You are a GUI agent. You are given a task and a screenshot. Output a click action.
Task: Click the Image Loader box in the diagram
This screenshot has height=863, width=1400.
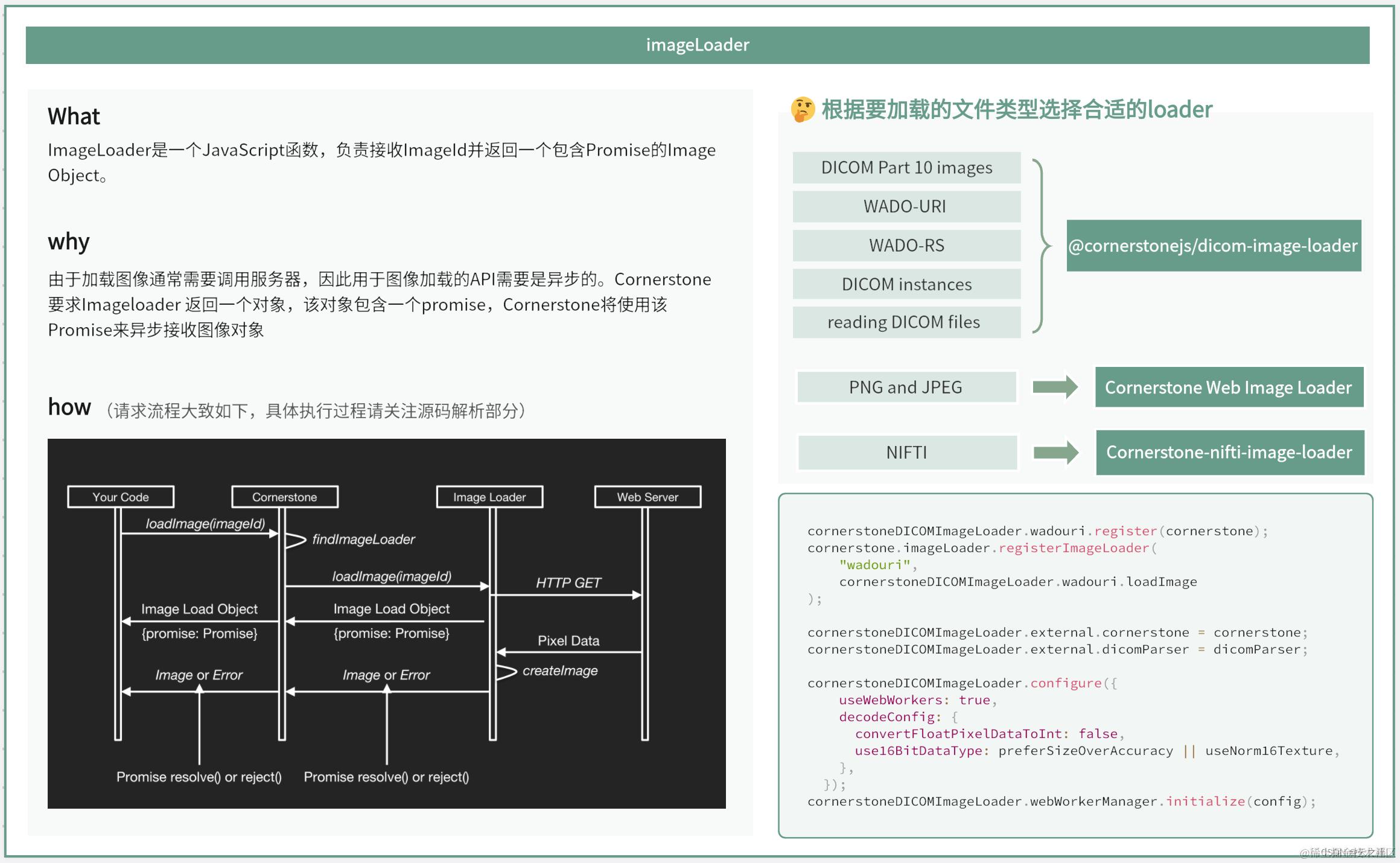click(x=489, y=497)
